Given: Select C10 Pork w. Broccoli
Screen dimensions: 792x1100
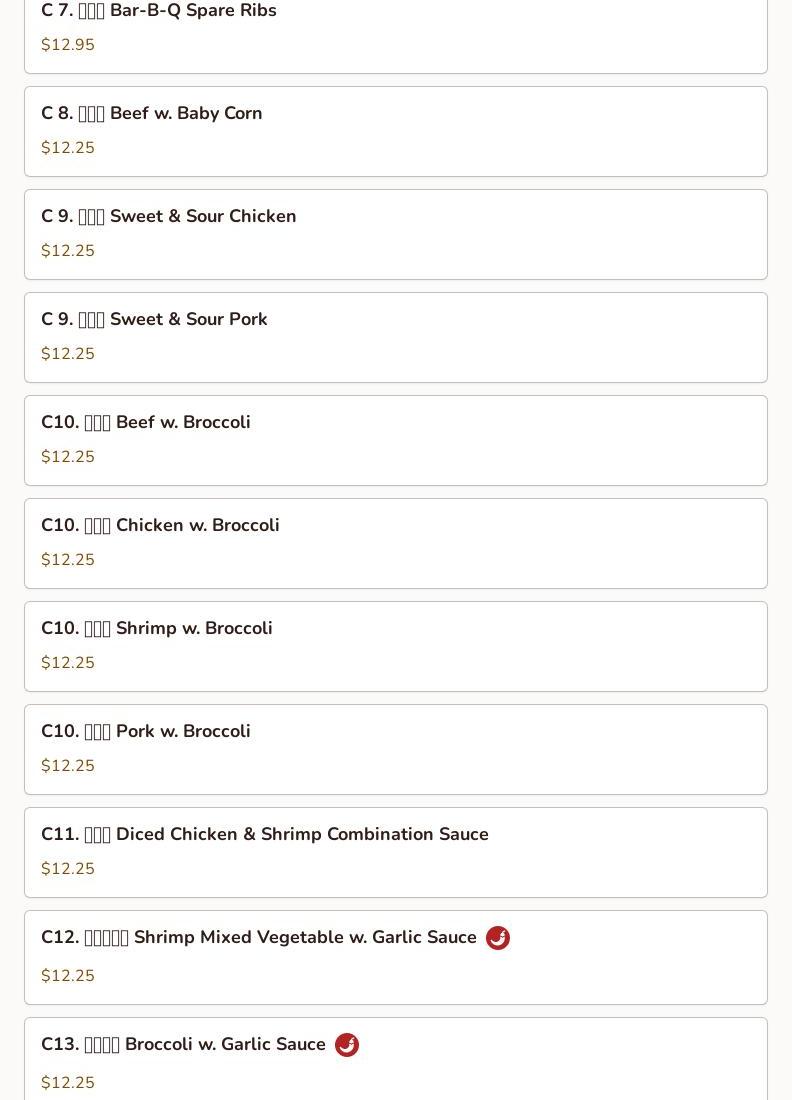Looking at the screenshot, I should point(396,749).
